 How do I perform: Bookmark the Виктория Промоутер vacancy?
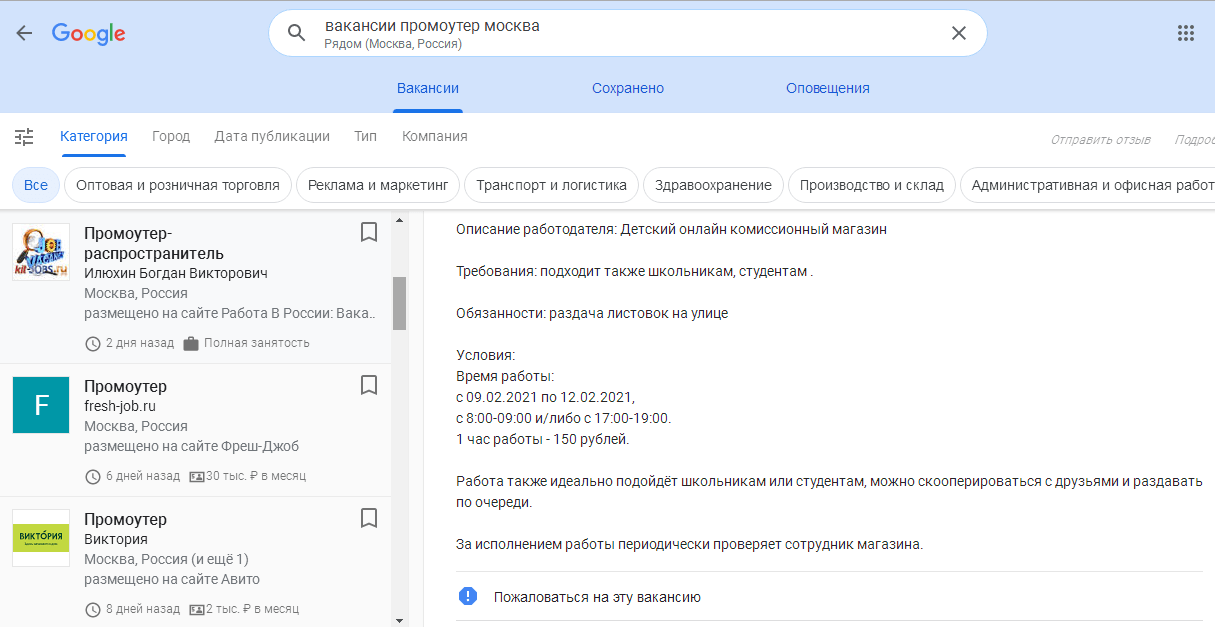[368, 518]
